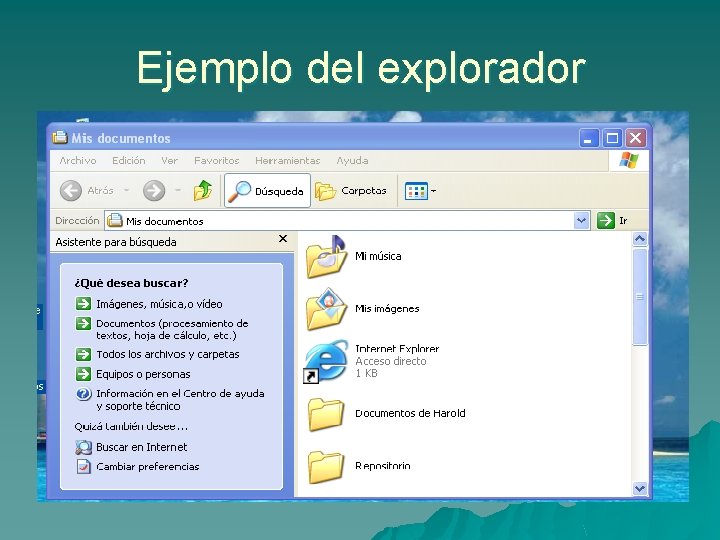Click the help question mark icon
The width and height of the screenshot is (720, 540).
point(83,394)
